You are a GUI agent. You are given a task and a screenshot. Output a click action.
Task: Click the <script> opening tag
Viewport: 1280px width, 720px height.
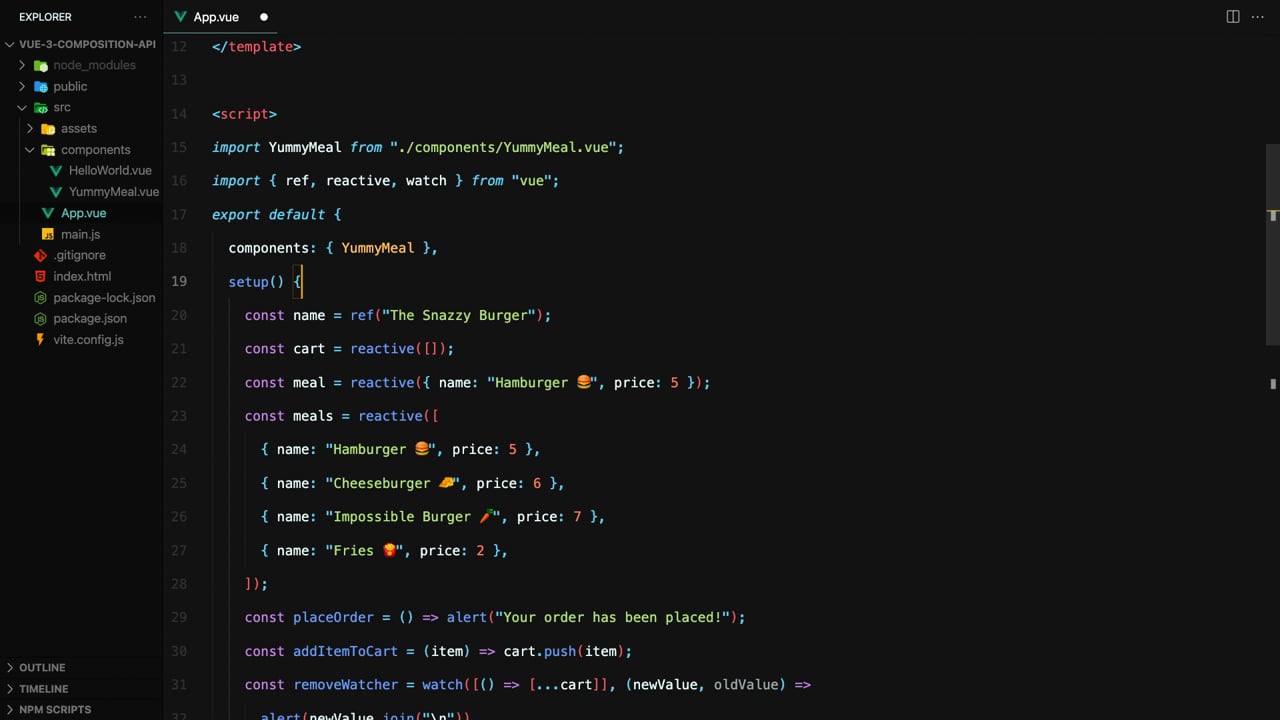(x=244, y=114)
